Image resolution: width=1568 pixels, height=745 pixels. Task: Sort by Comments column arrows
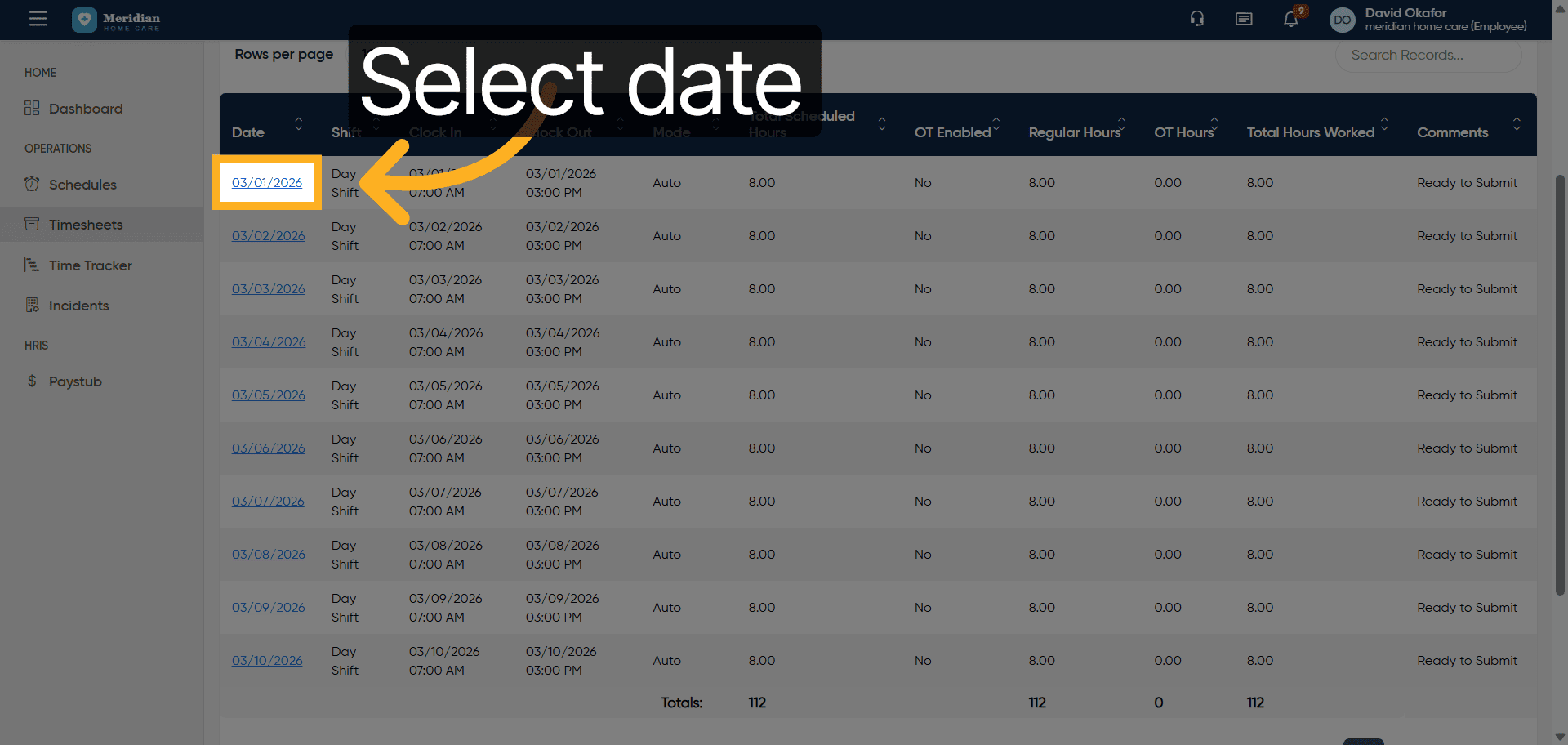tap(1516, 124)
